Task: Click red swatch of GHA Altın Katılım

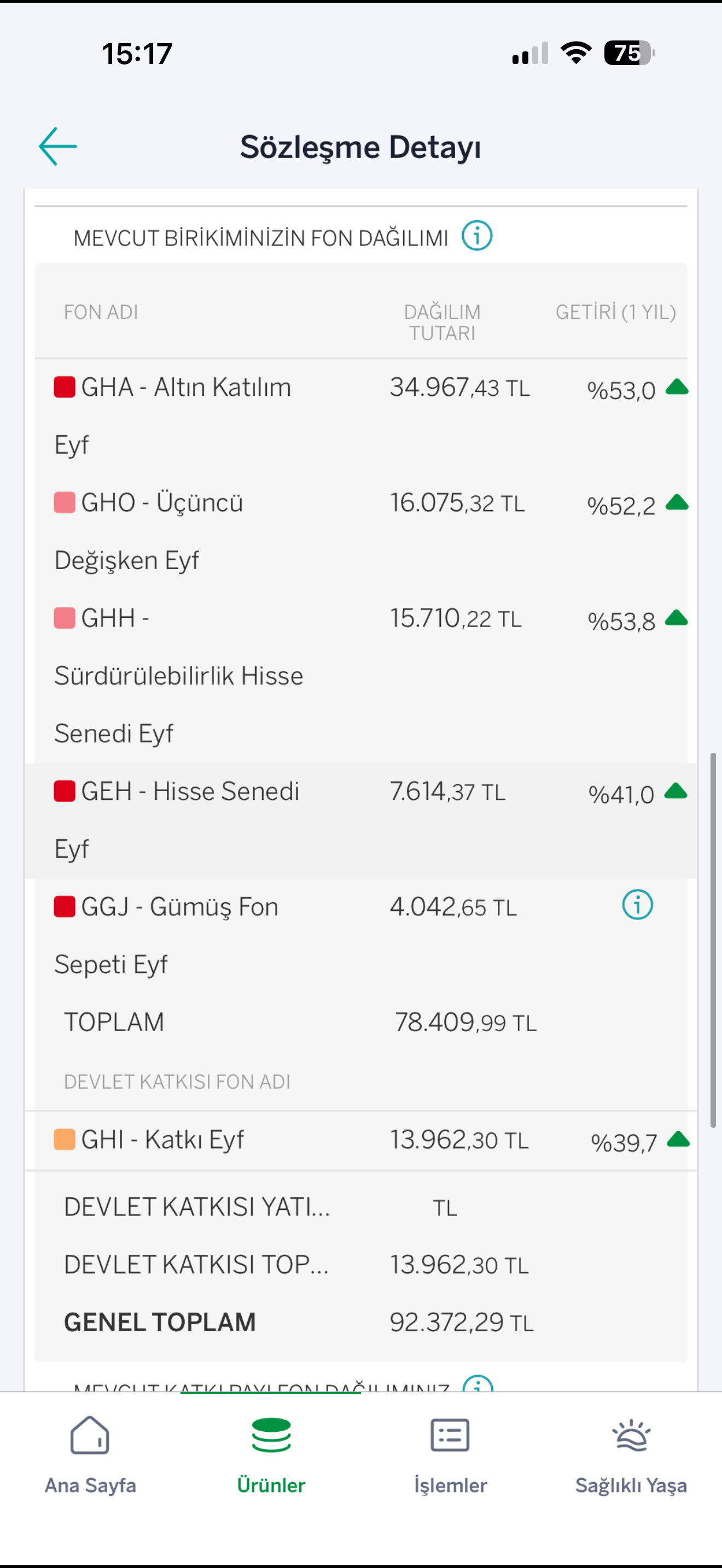Action: pyautogui.click(x=65, y=387)
